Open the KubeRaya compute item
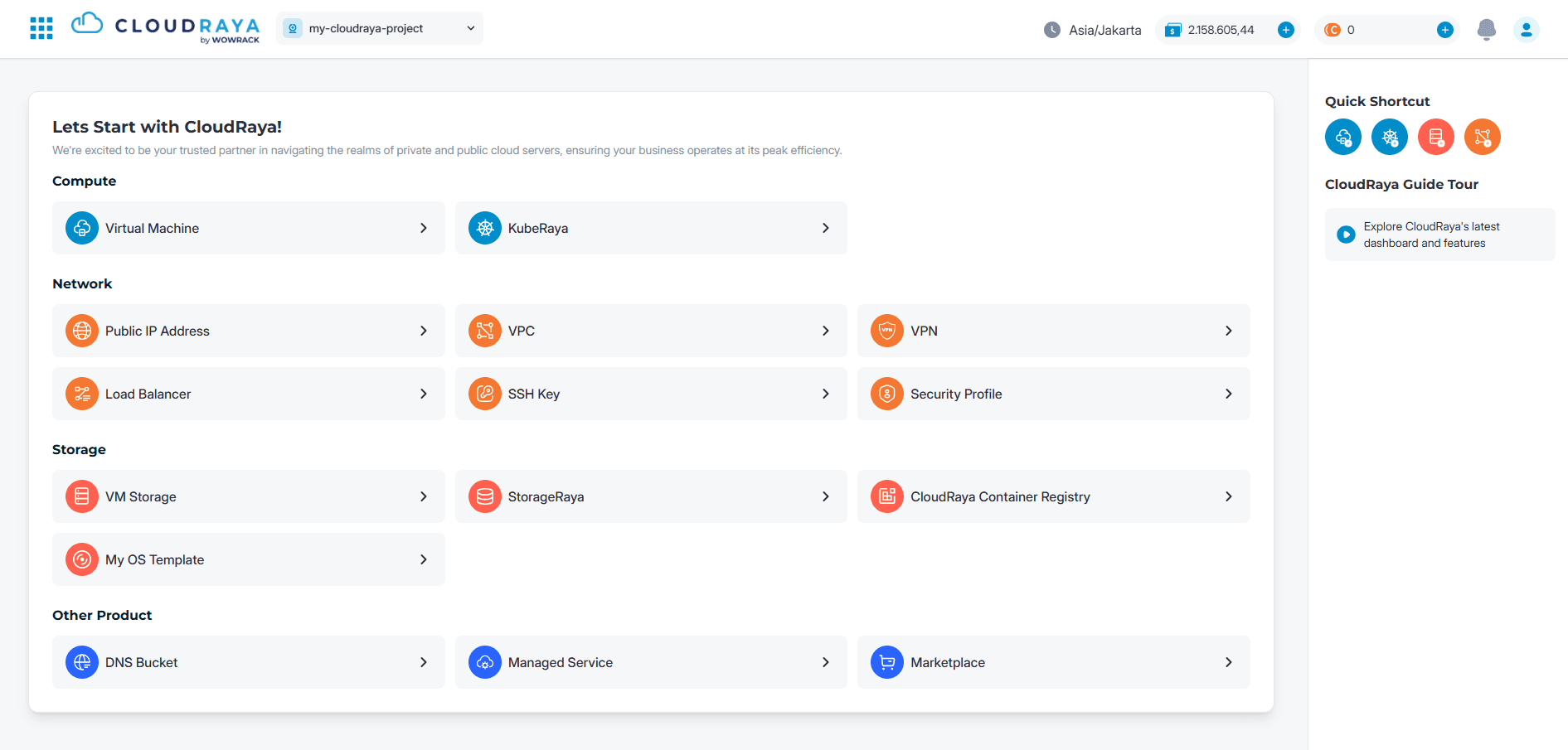This screenshot has height=750, width=1568. pos(650,228)
